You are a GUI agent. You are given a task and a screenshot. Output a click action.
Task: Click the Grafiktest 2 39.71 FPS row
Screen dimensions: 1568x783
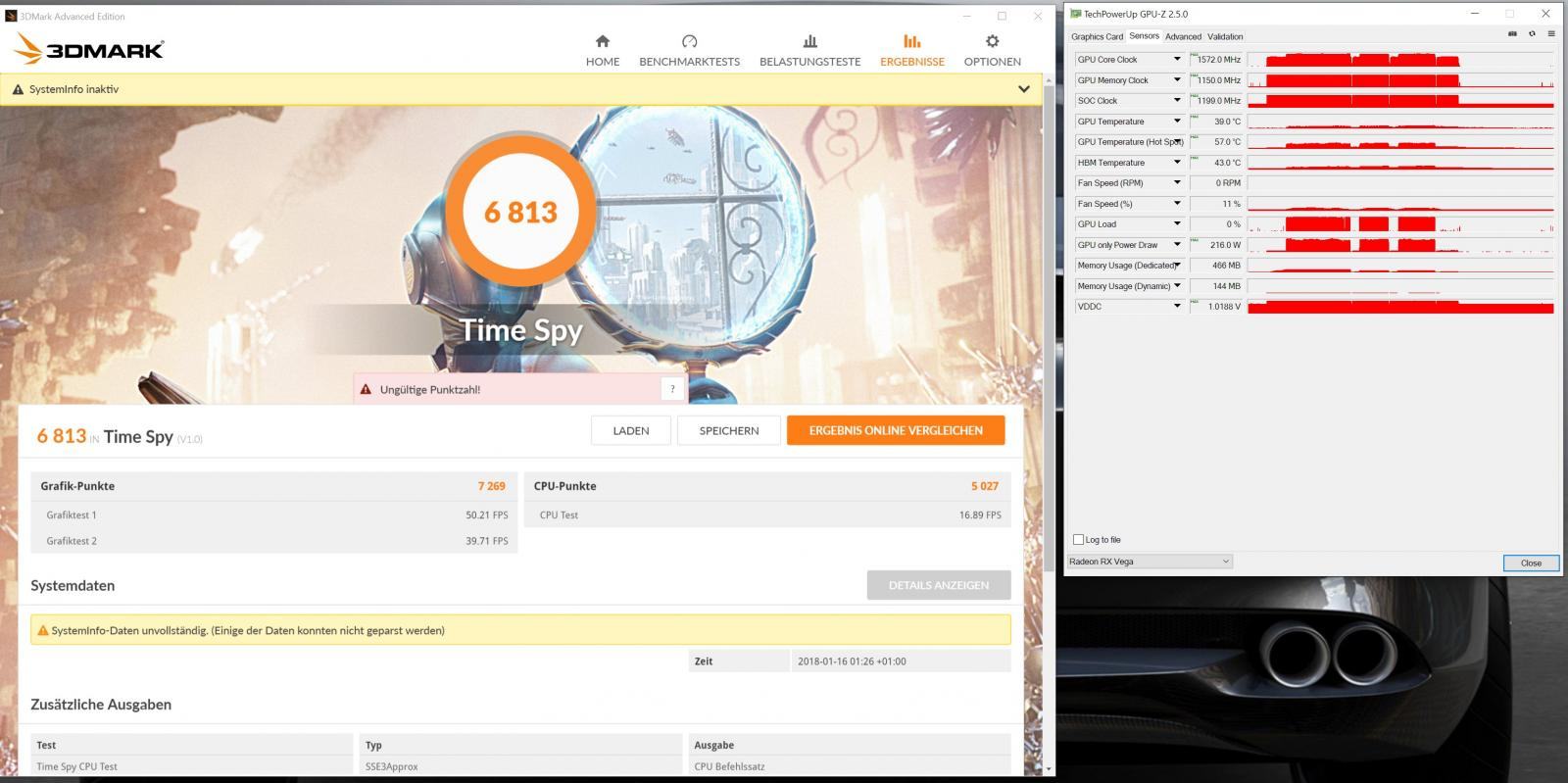pyautogui.click(x=274, y=541)
